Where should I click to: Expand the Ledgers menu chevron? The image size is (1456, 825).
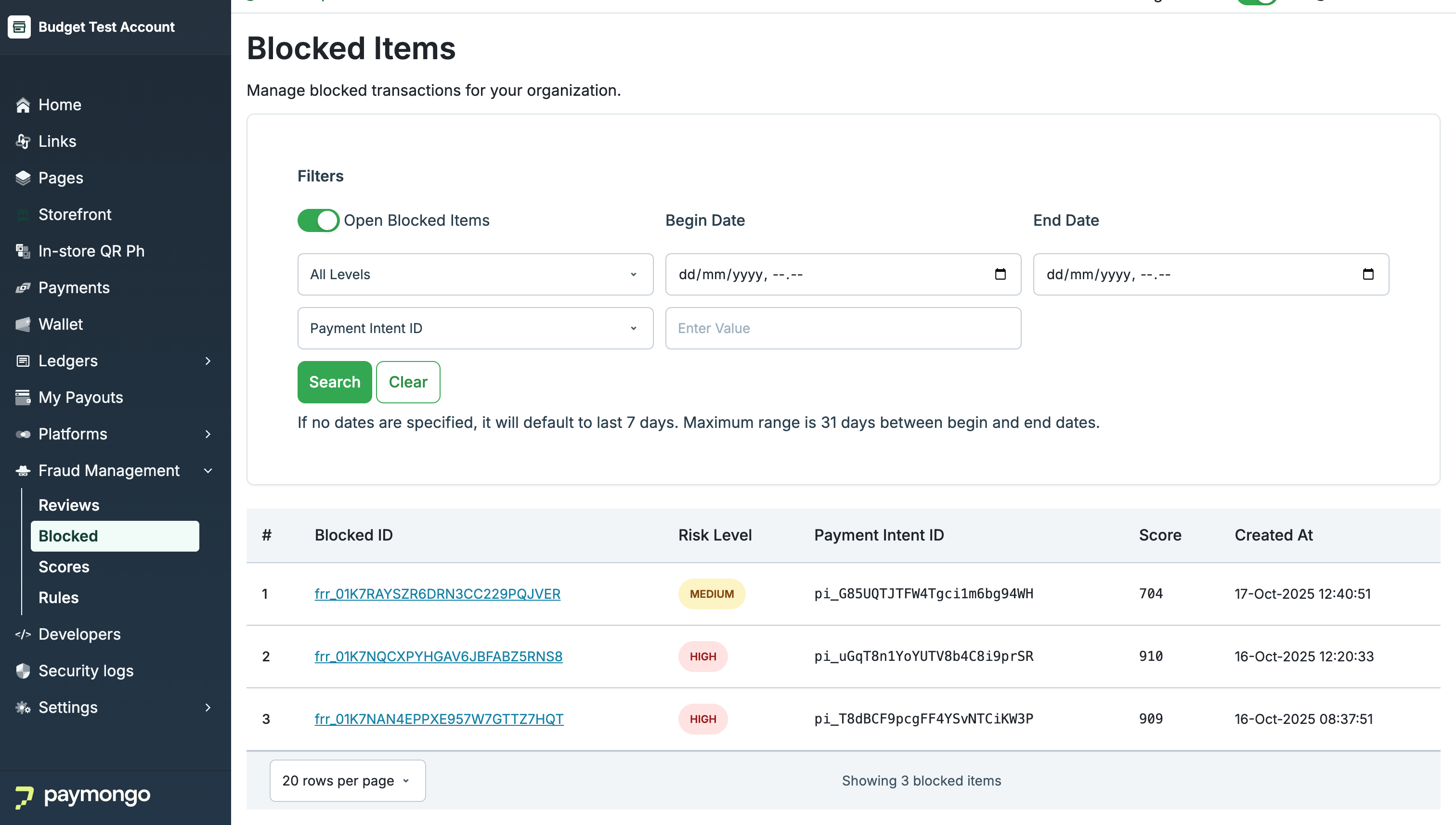click(x=208, y=361)
